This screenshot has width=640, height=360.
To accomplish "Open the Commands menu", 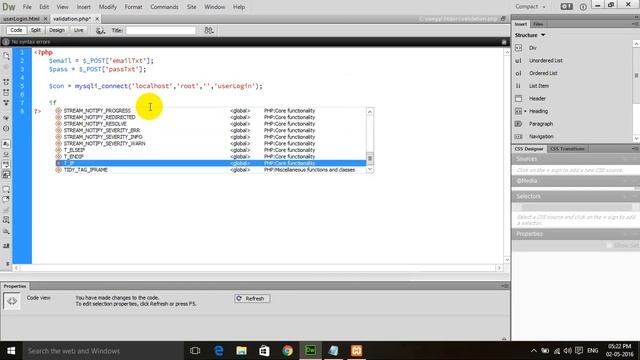I will [x=164, y=7].
